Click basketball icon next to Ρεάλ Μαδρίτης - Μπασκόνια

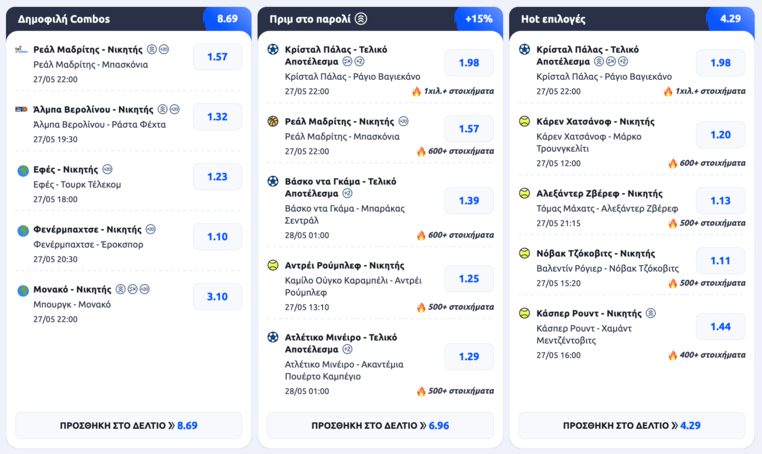(273, 122)
